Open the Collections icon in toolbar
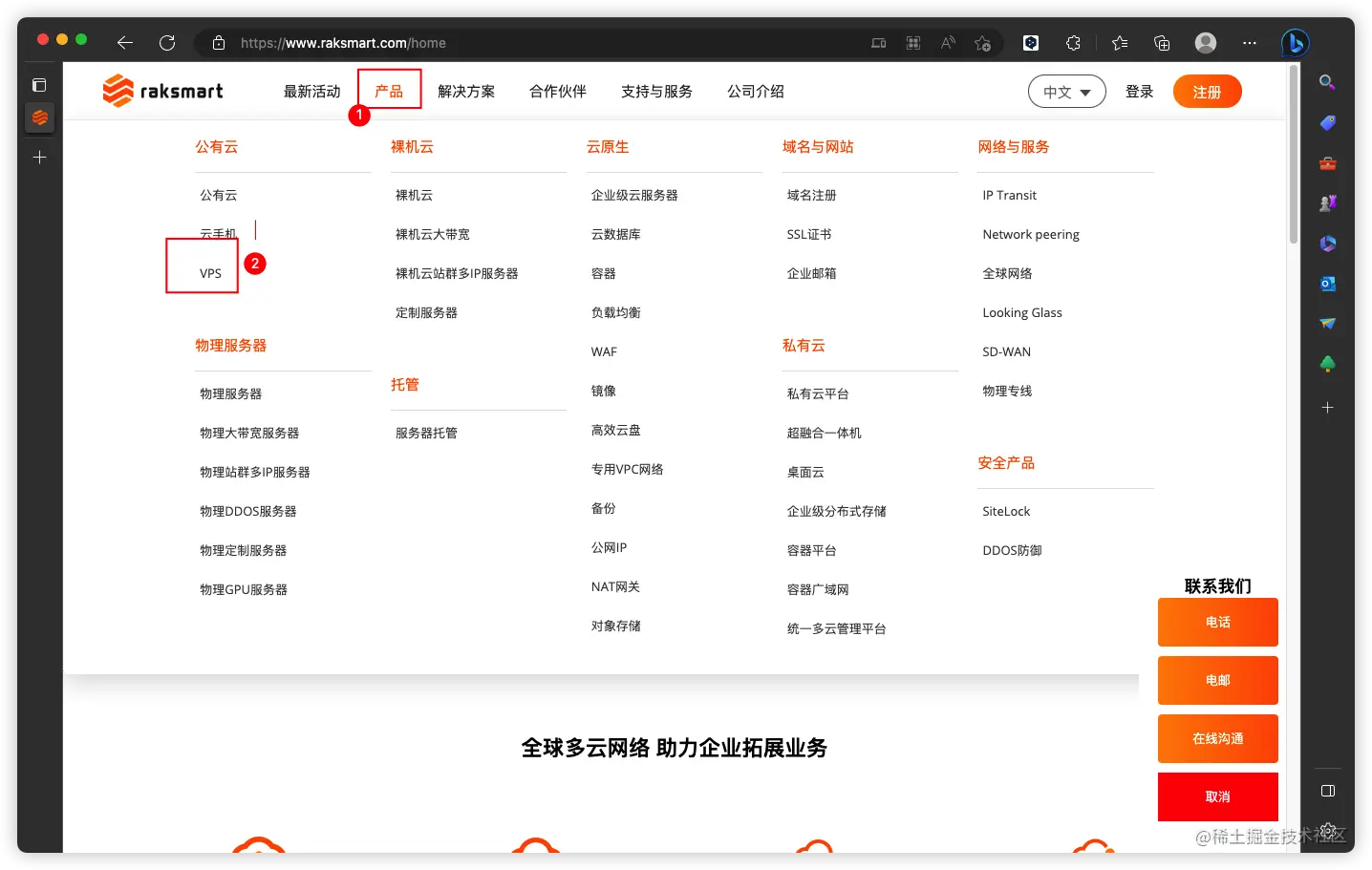The image size is (1372, 870). pyautogui.click(x=1162, y=43)
